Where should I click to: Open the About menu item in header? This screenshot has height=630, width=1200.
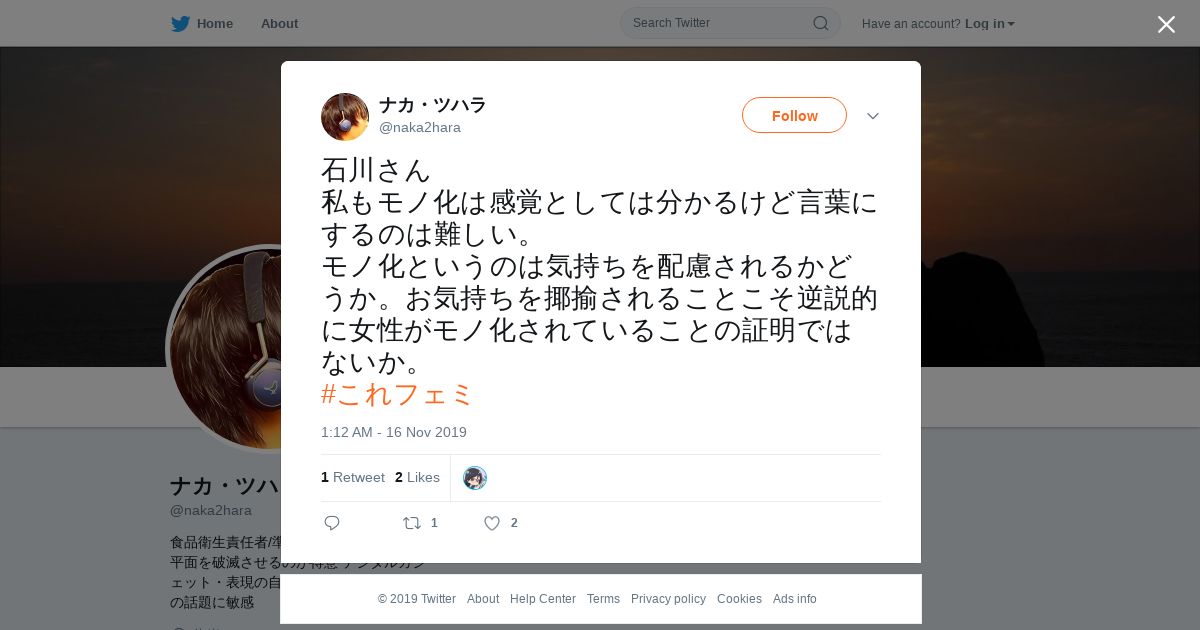pos(279,23)
